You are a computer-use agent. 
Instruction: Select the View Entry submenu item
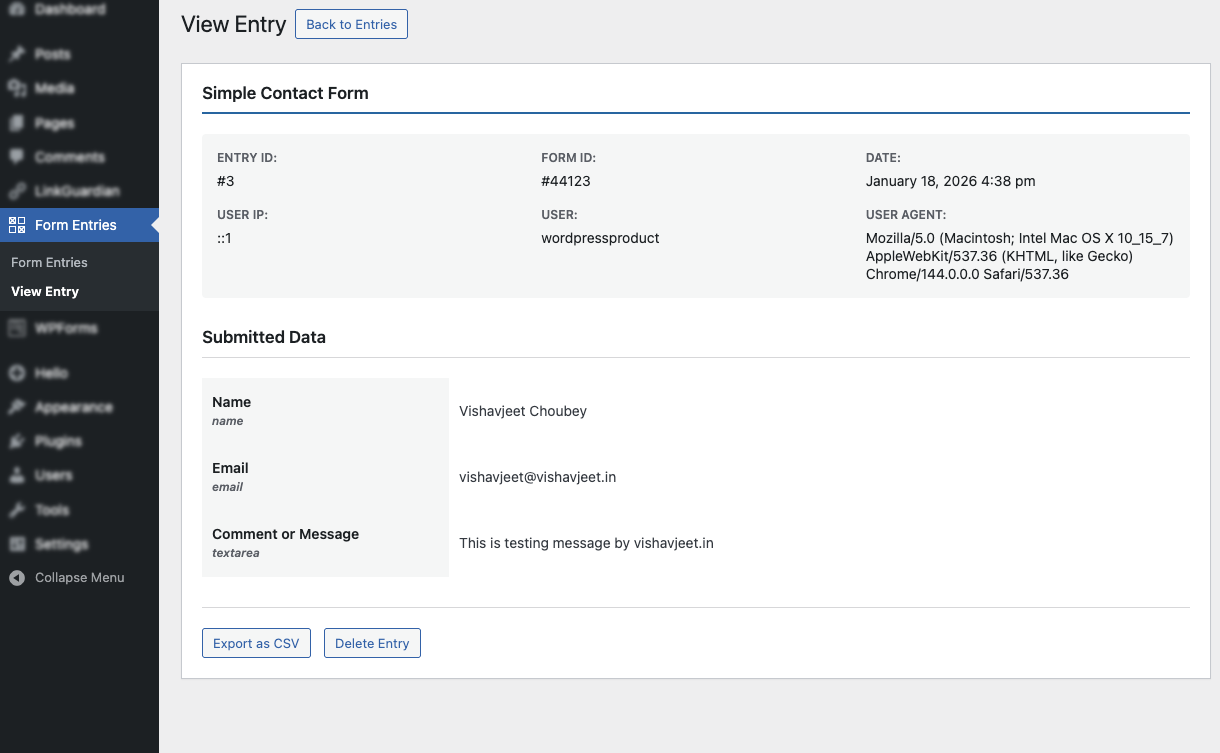click(x=45, y=291)
